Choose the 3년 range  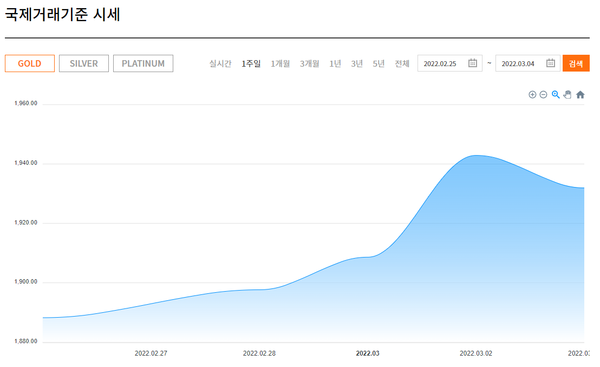(357, 64)
